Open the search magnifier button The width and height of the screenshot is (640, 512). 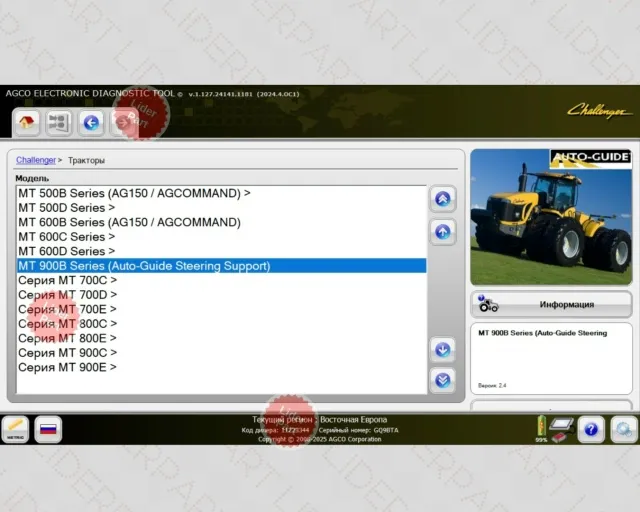coord(624,429)
